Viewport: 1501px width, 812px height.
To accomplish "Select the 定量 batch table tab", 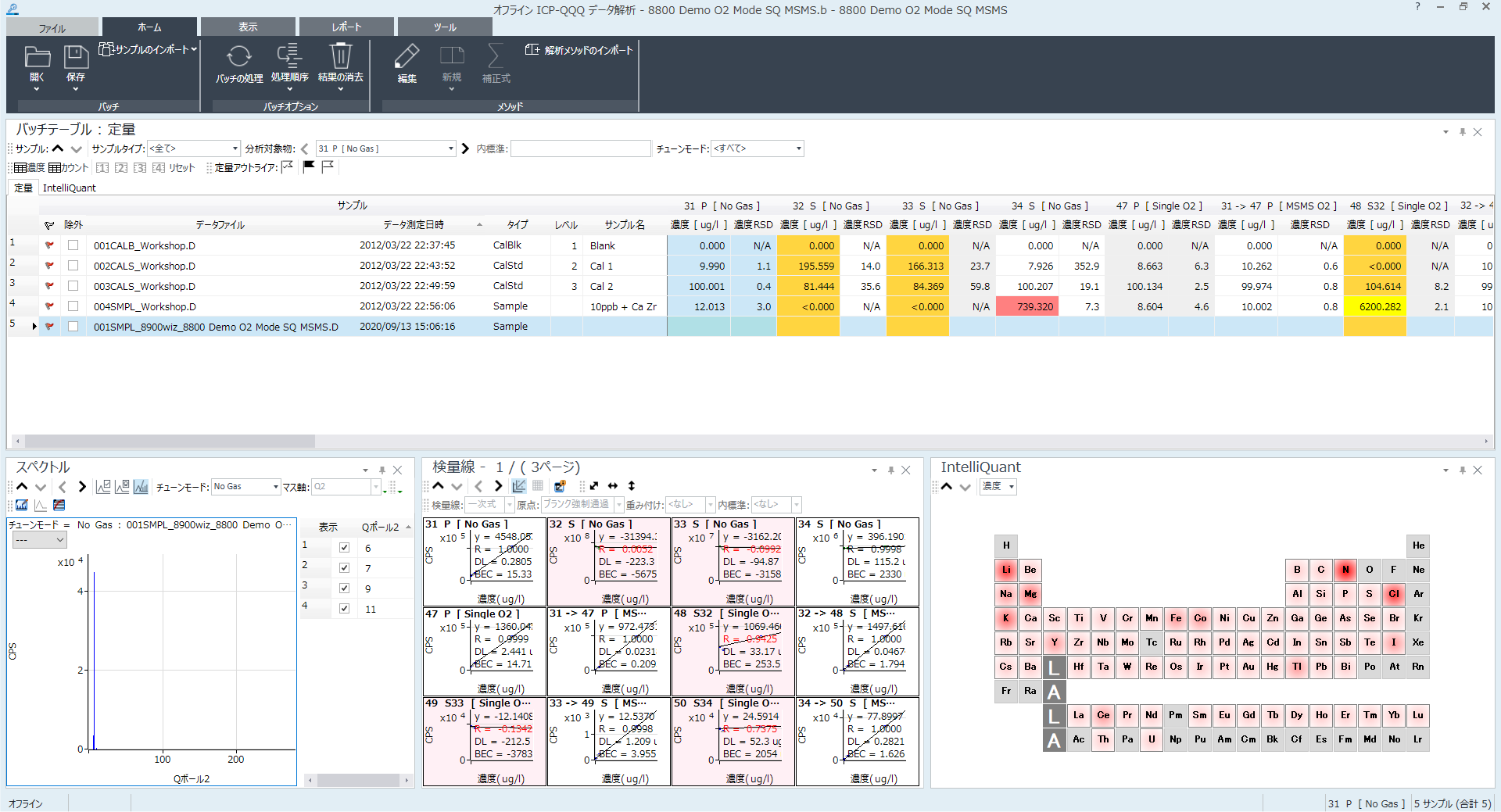I will click(23, 188).
